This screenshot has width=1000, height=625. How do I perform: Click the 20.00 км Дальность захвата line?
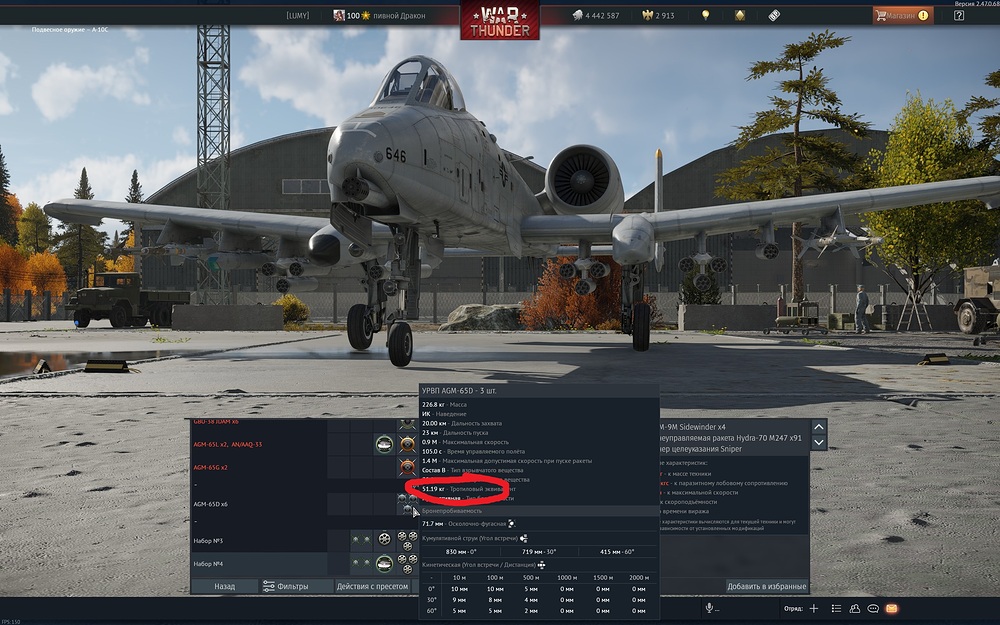[x=461, y=423]
